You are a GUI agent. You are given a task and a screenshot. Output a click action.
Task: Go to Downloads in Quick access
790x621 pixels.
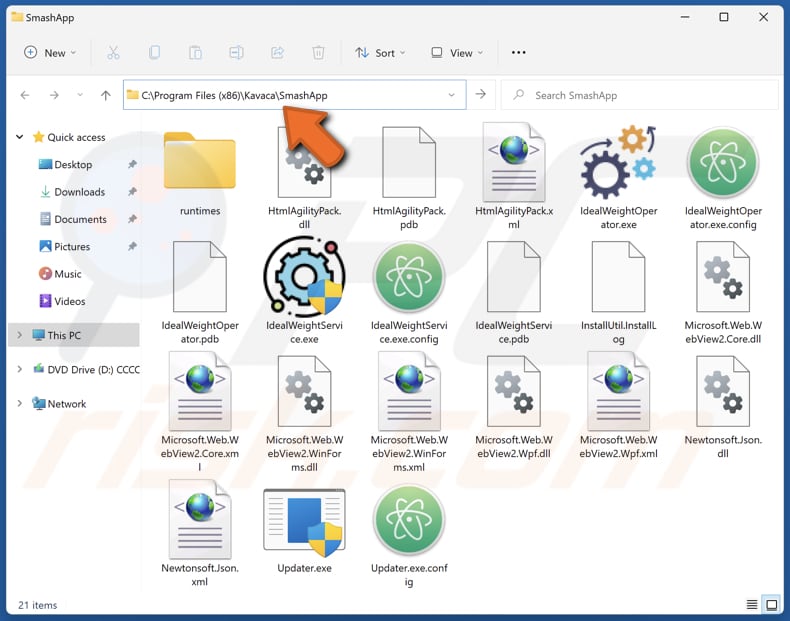pyautogui.click(x=79, y=192)
